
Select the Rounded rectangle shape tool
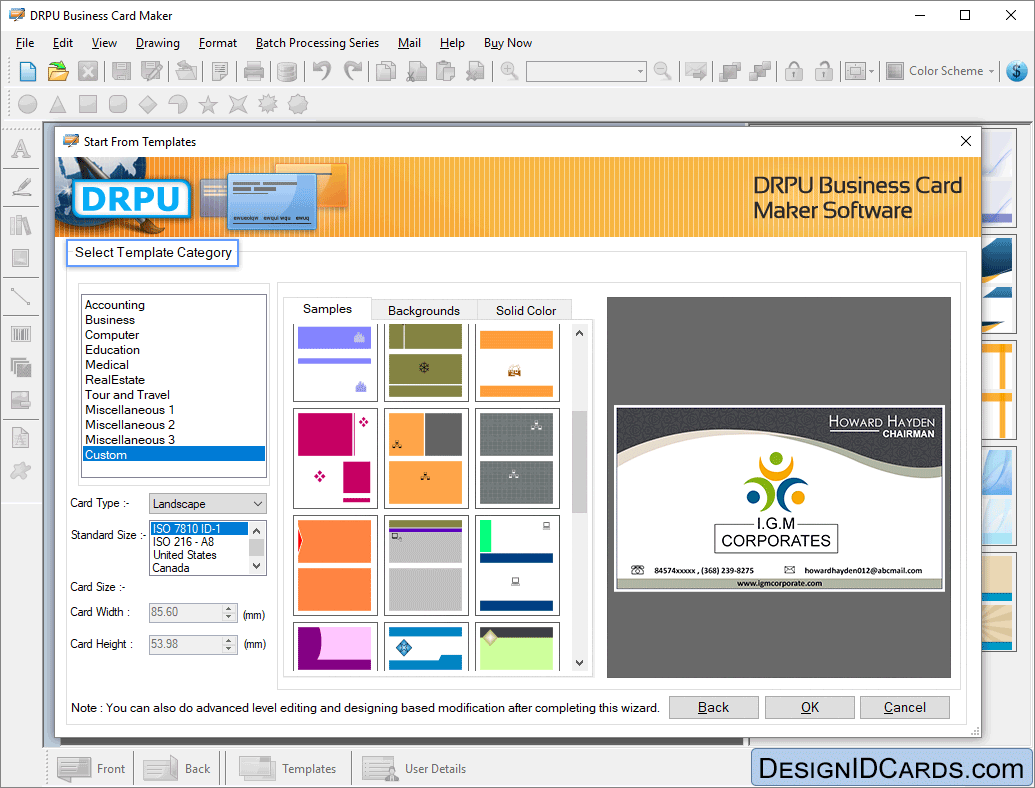tap(117, 104)
